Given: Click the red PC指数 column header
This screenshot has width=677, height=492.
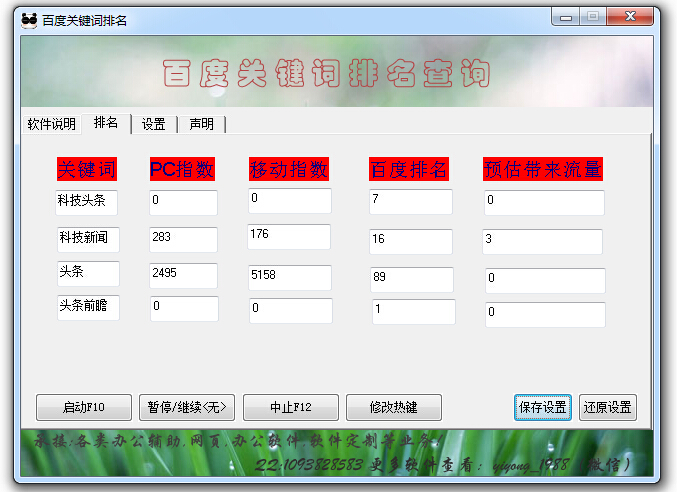Looking at the screenshot, I should (x=182, y=169).
